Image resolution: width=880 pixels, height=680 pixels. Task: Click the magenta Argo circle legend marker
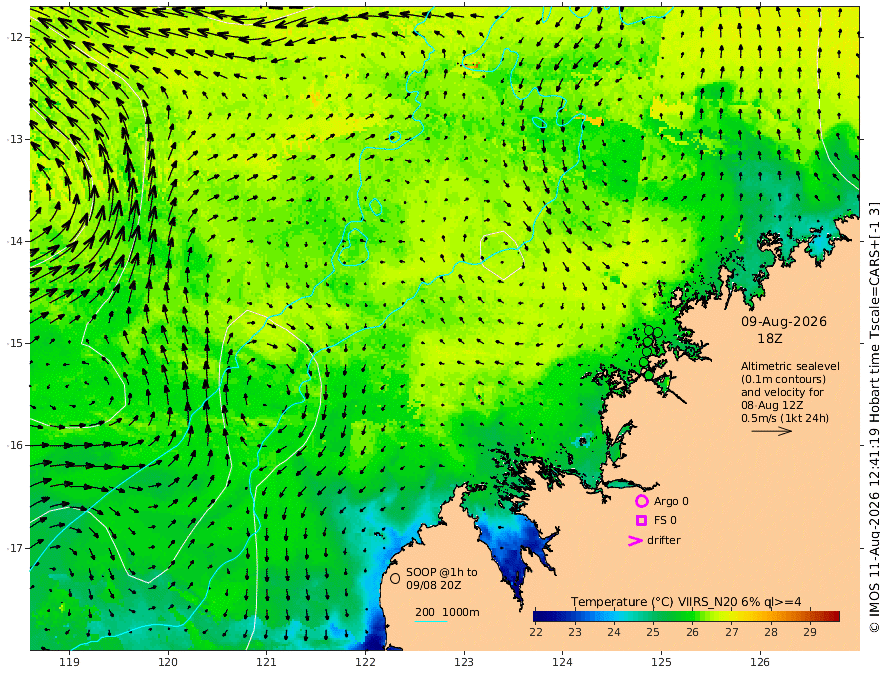[x=641, y=501]
